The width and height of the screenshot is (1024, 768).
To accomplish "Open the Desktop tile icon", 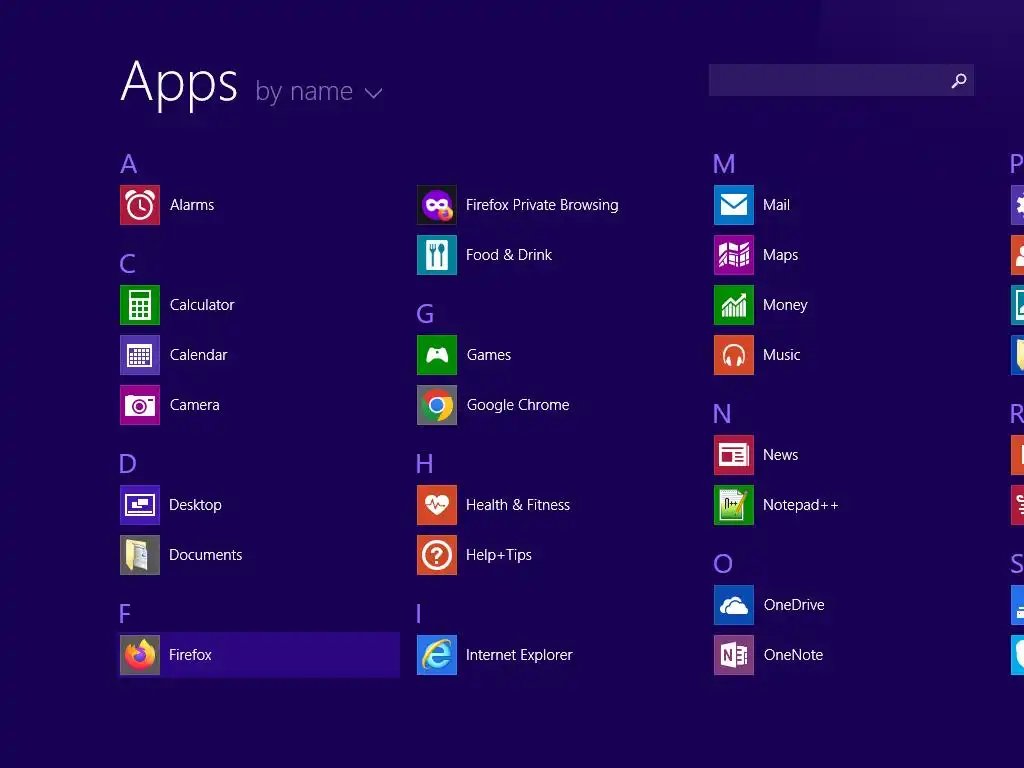I will click(x=140, y=505).
